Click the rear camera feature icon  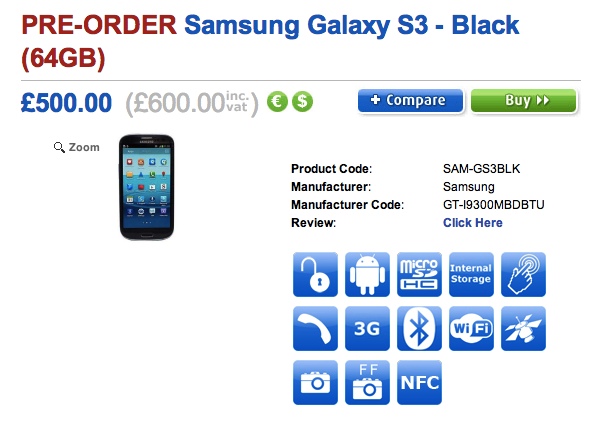click(315, 382)
